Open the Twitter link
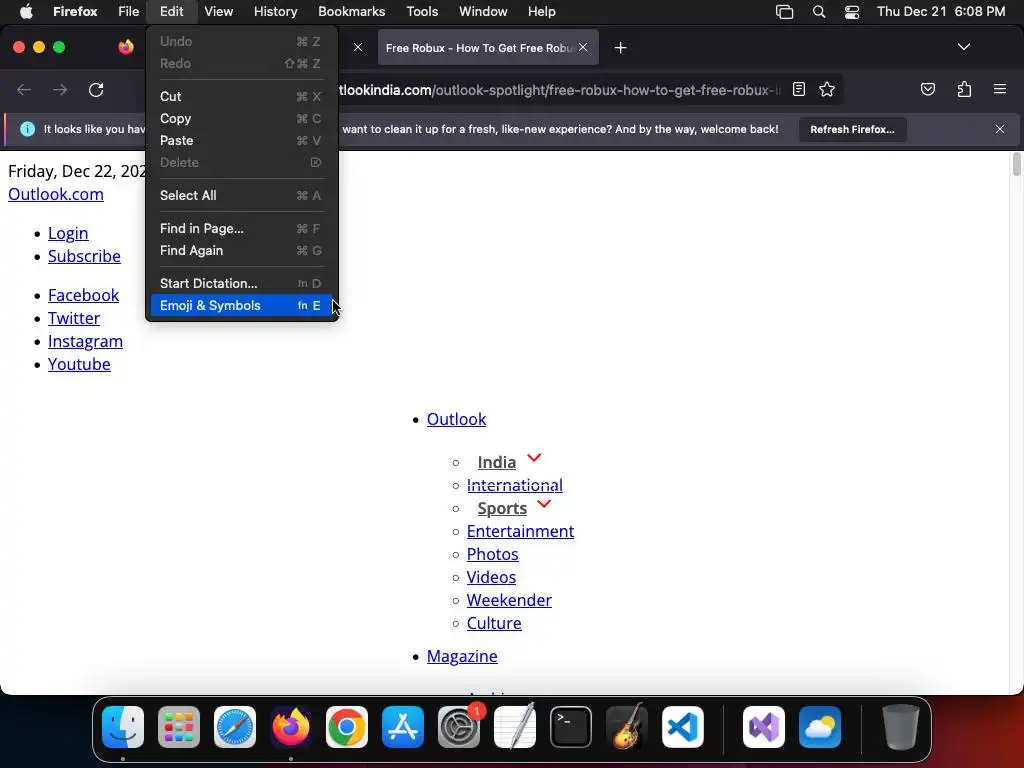This screenshot has height=768, width=1024. pyautogui.click(x=74, y=318)
